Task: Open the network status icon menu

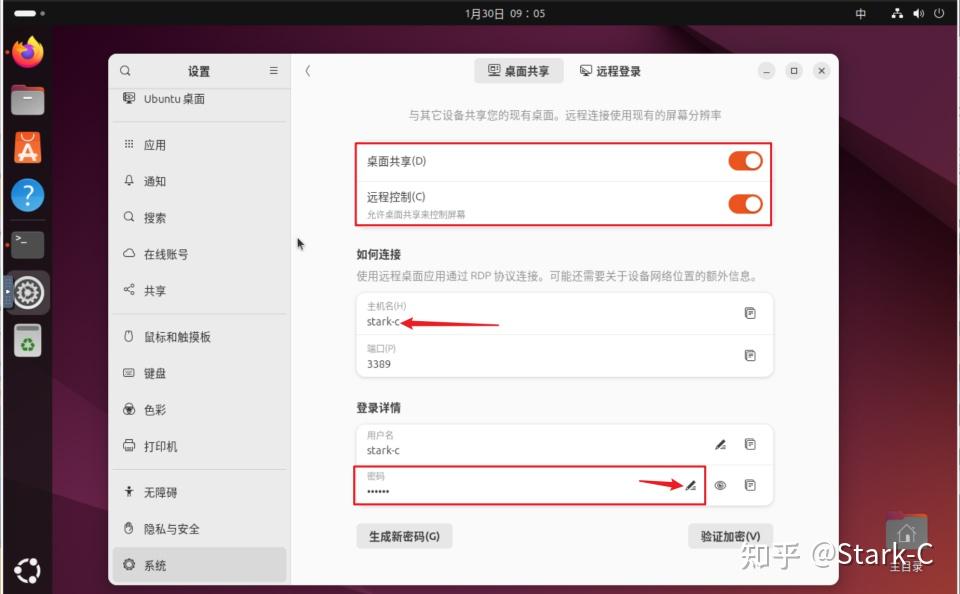Action: click(897, 13)
